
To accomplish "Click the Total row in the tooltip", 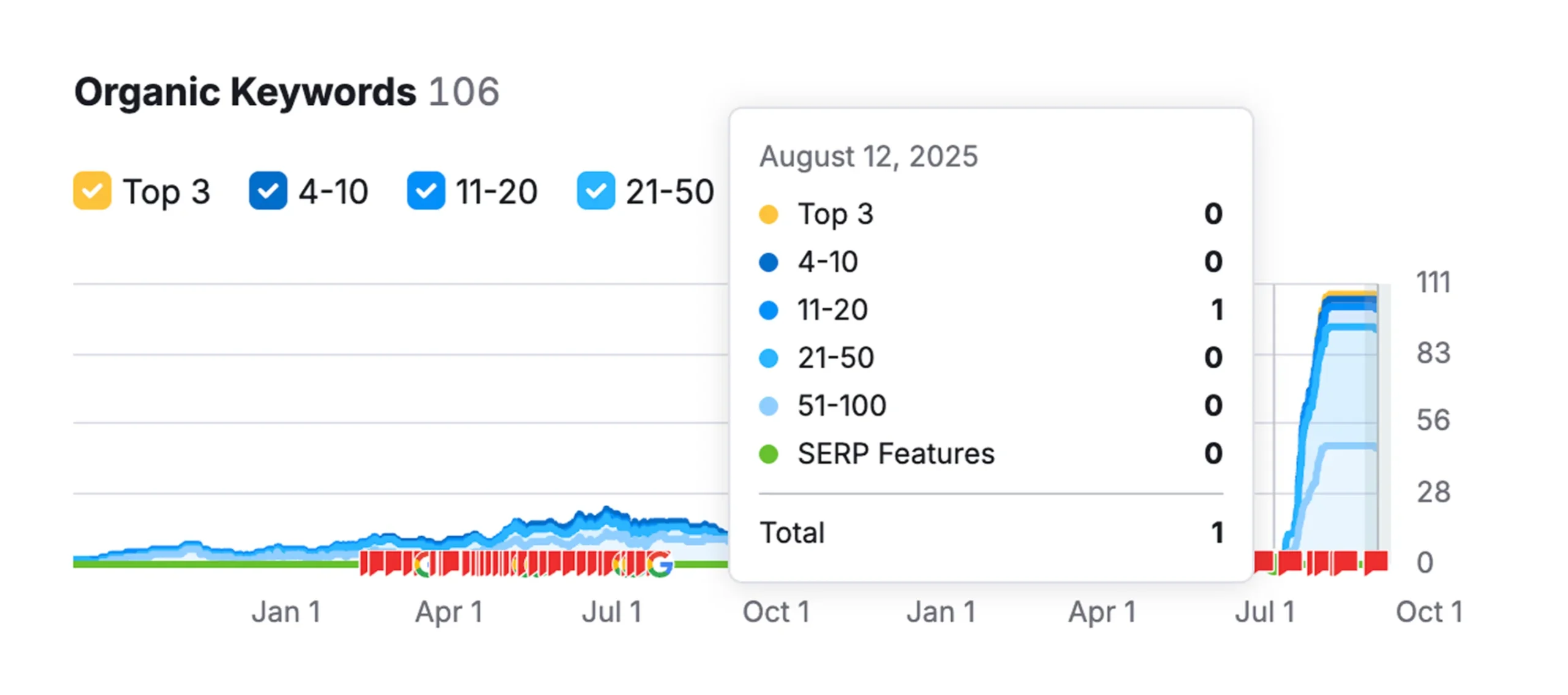I will point(792,533).
